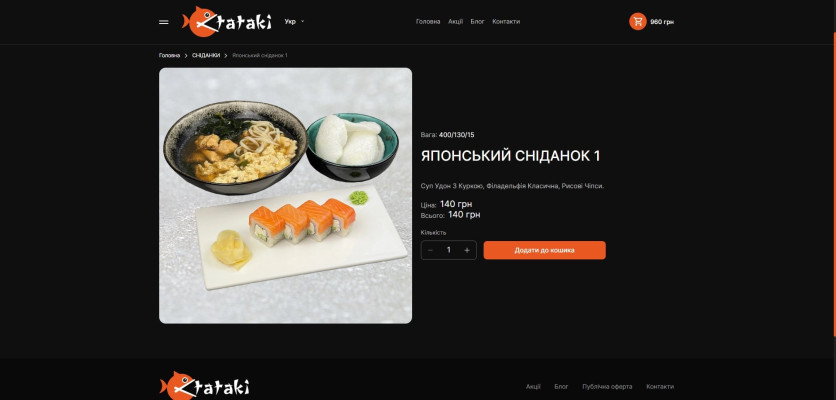Click the Tataki logo in the footer
836x400 pixels.
(x=205, y=386)
